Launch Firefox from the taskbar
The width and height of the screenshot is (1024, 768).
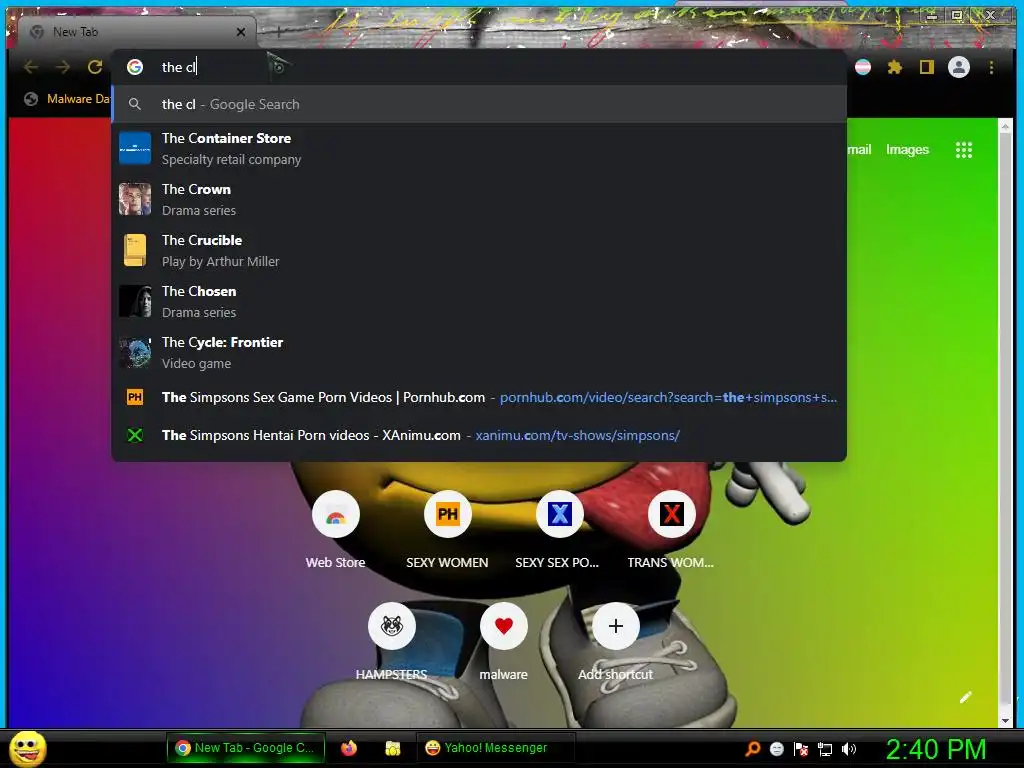coord(349,748)
